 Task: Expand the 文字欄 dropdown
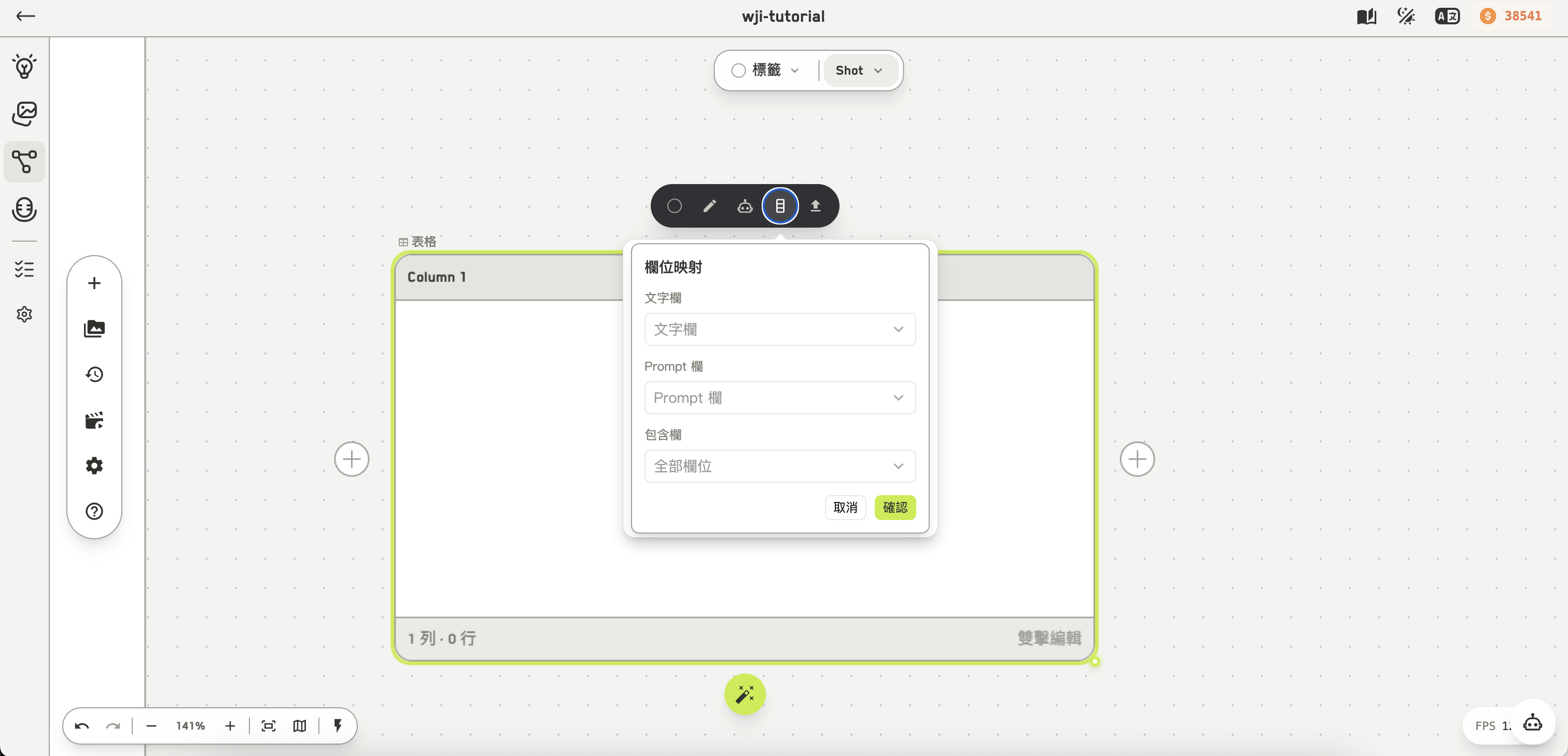(x=780, y=329)
